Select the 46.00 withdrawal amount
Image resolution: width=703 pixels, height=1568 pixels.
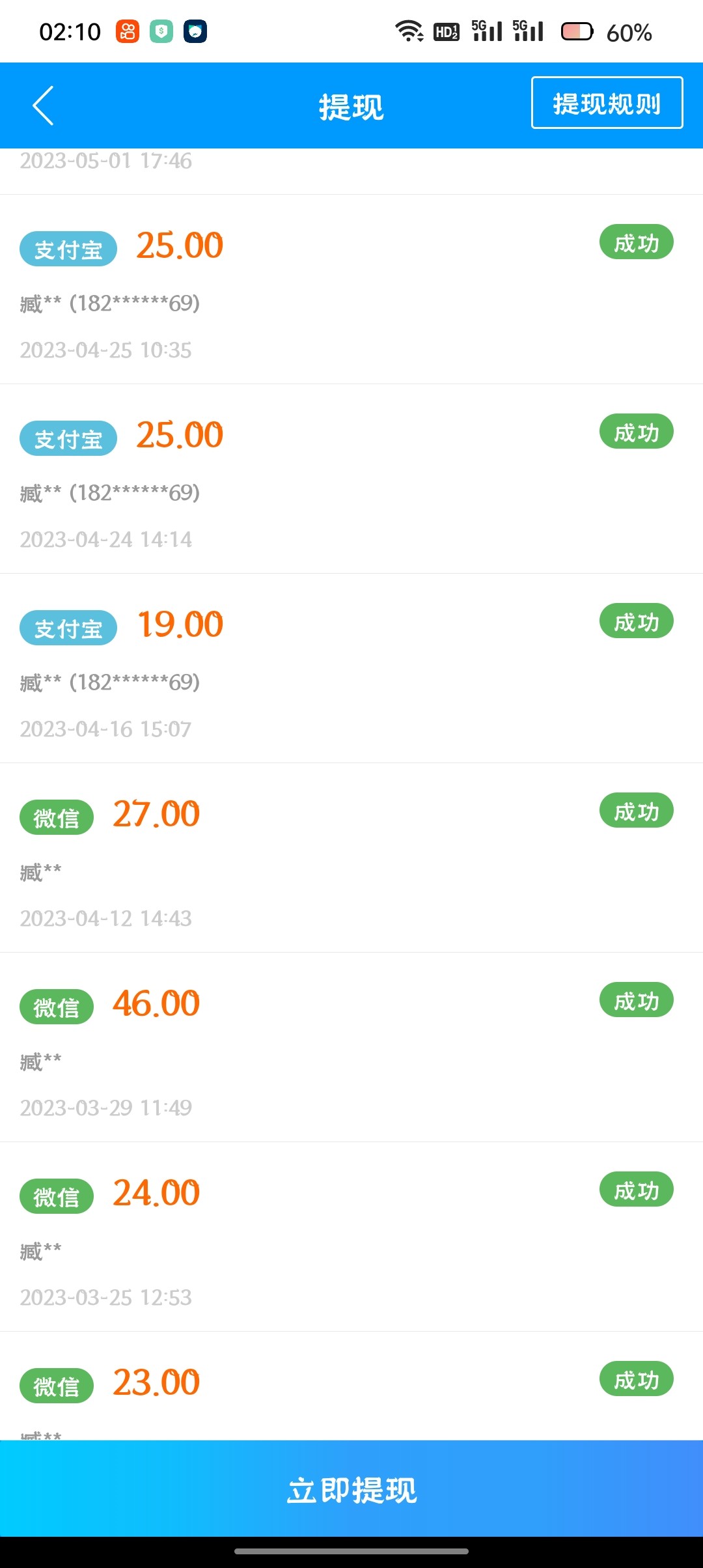click(156, 1003)
